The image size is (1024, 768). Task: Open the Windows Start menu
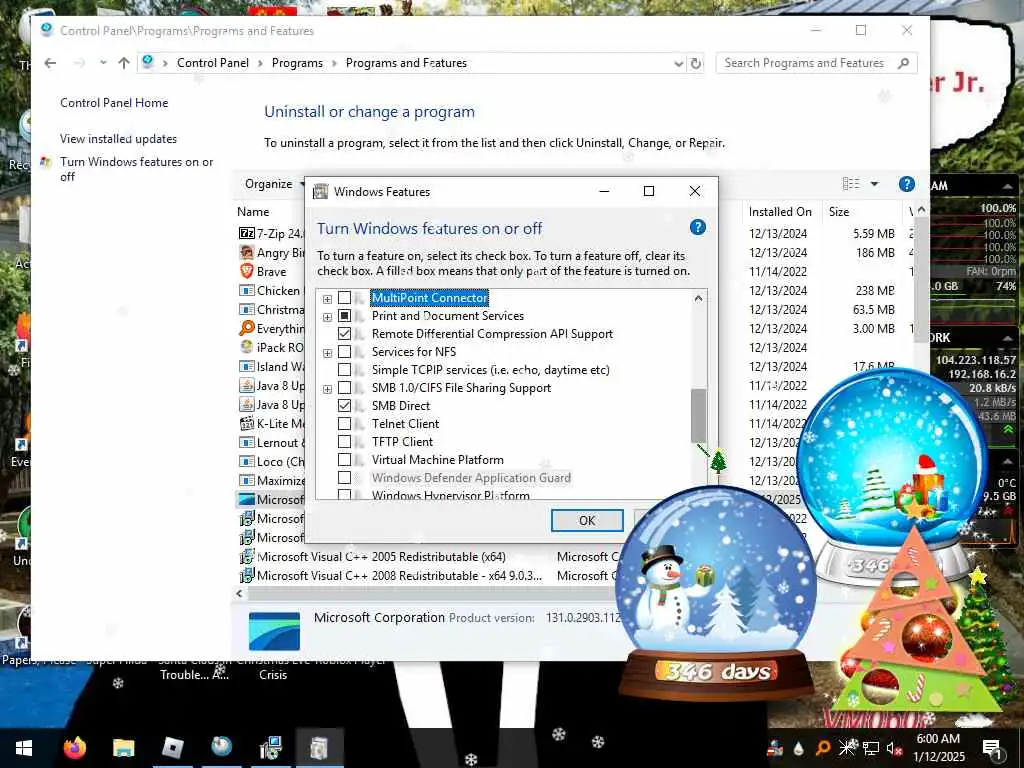pyautogui.click(x=24, y=748)
